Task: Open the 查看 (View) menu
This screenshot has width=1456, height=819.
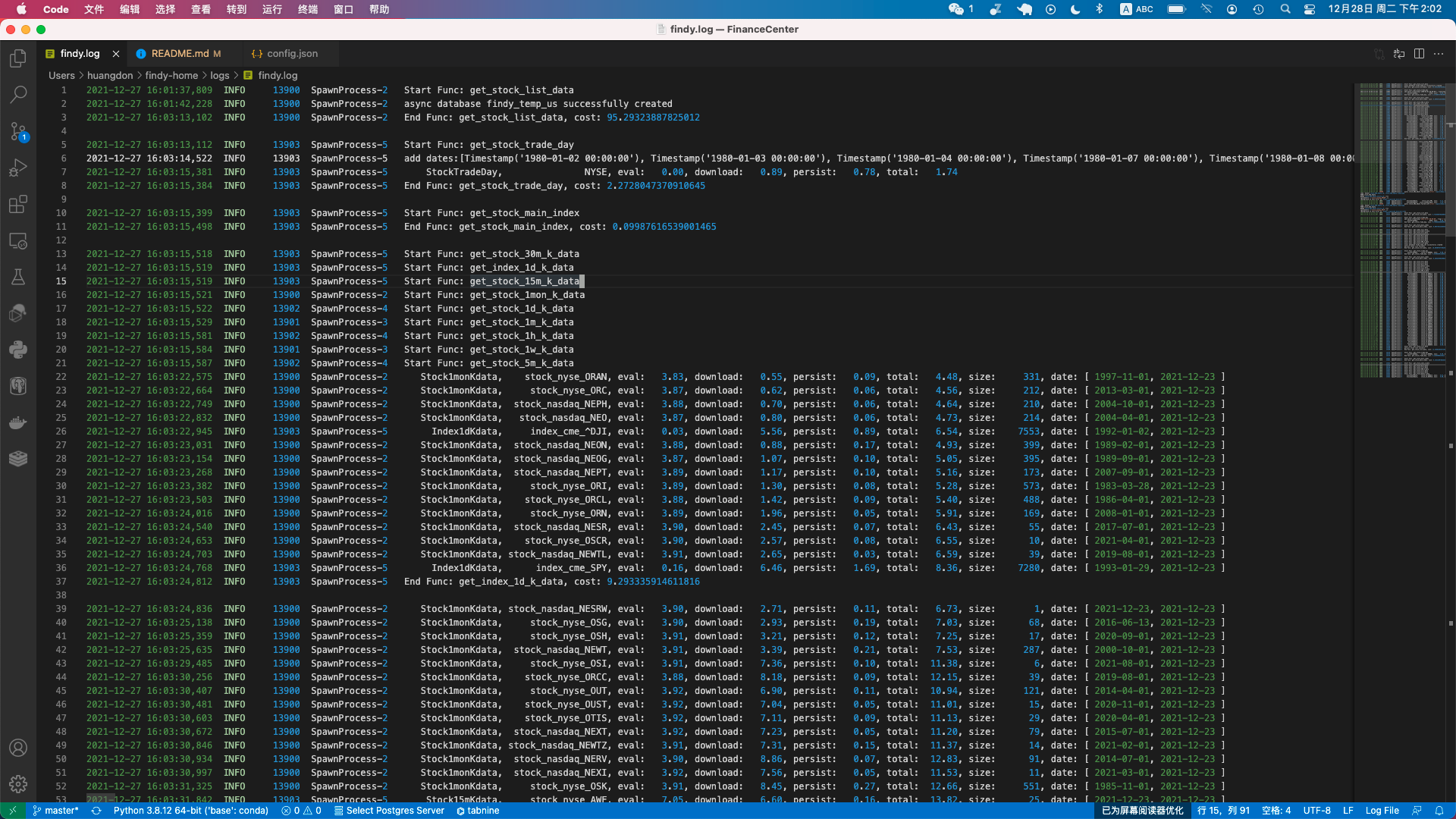Action: (x=201, y=9)
